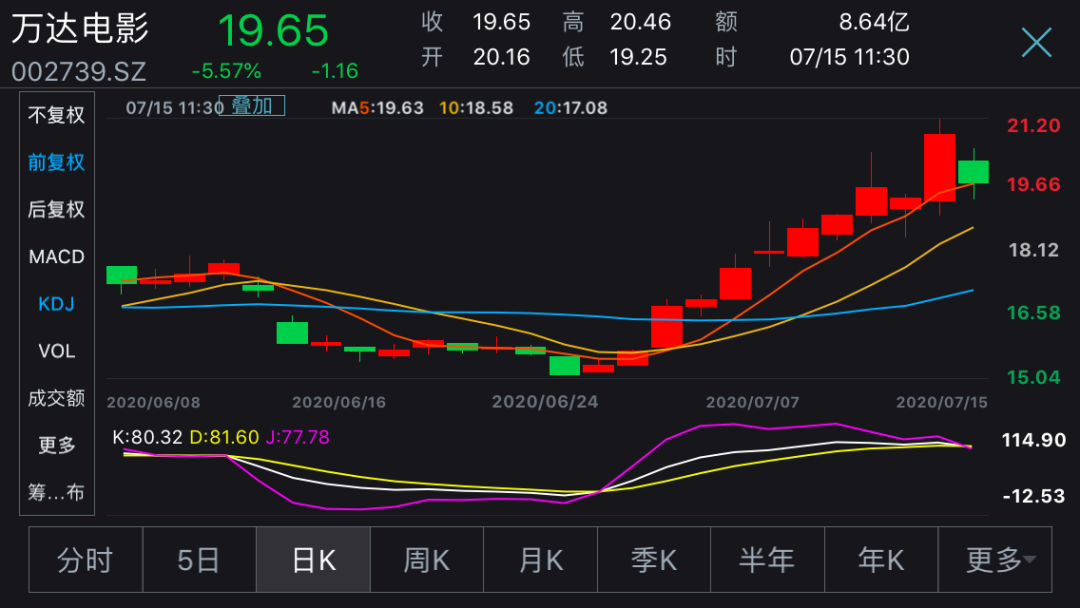Switch to the 年K tab
This screenshot has height=608, width=1080.
[881, 560]
